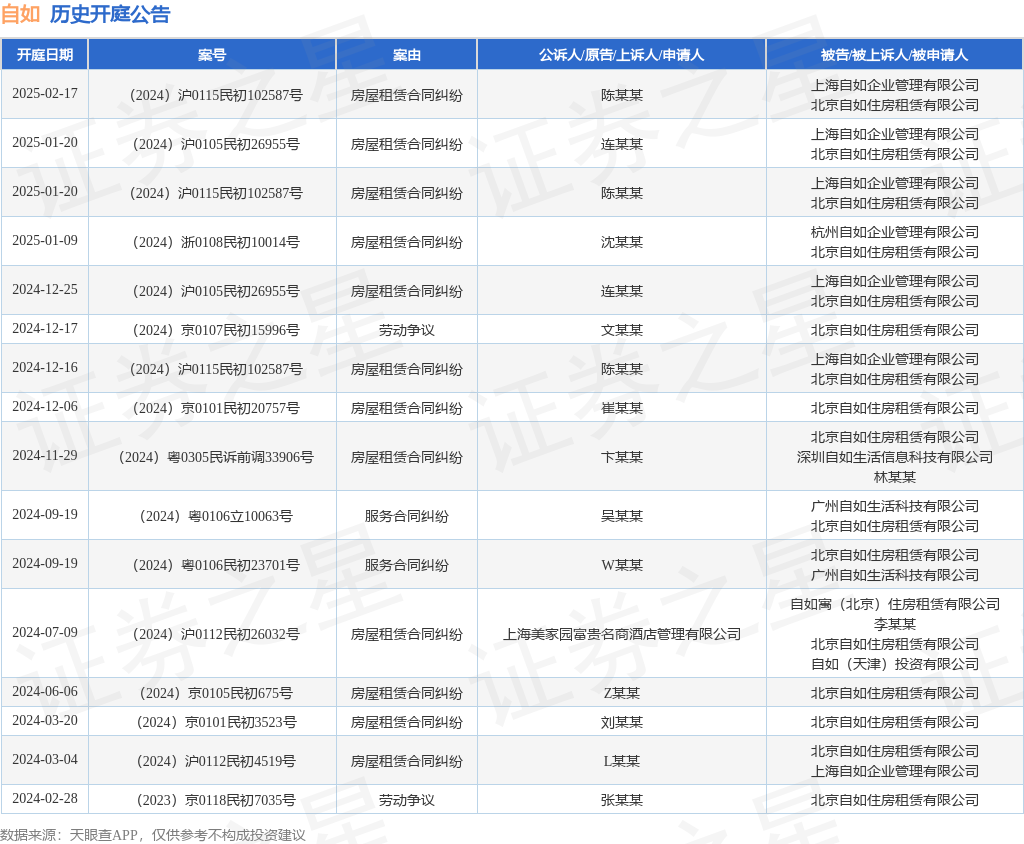Click 服务合同纠纷 in the W某某 row
The width and height of the screenshot is (1024, 844).
click(x=407, y=565)
